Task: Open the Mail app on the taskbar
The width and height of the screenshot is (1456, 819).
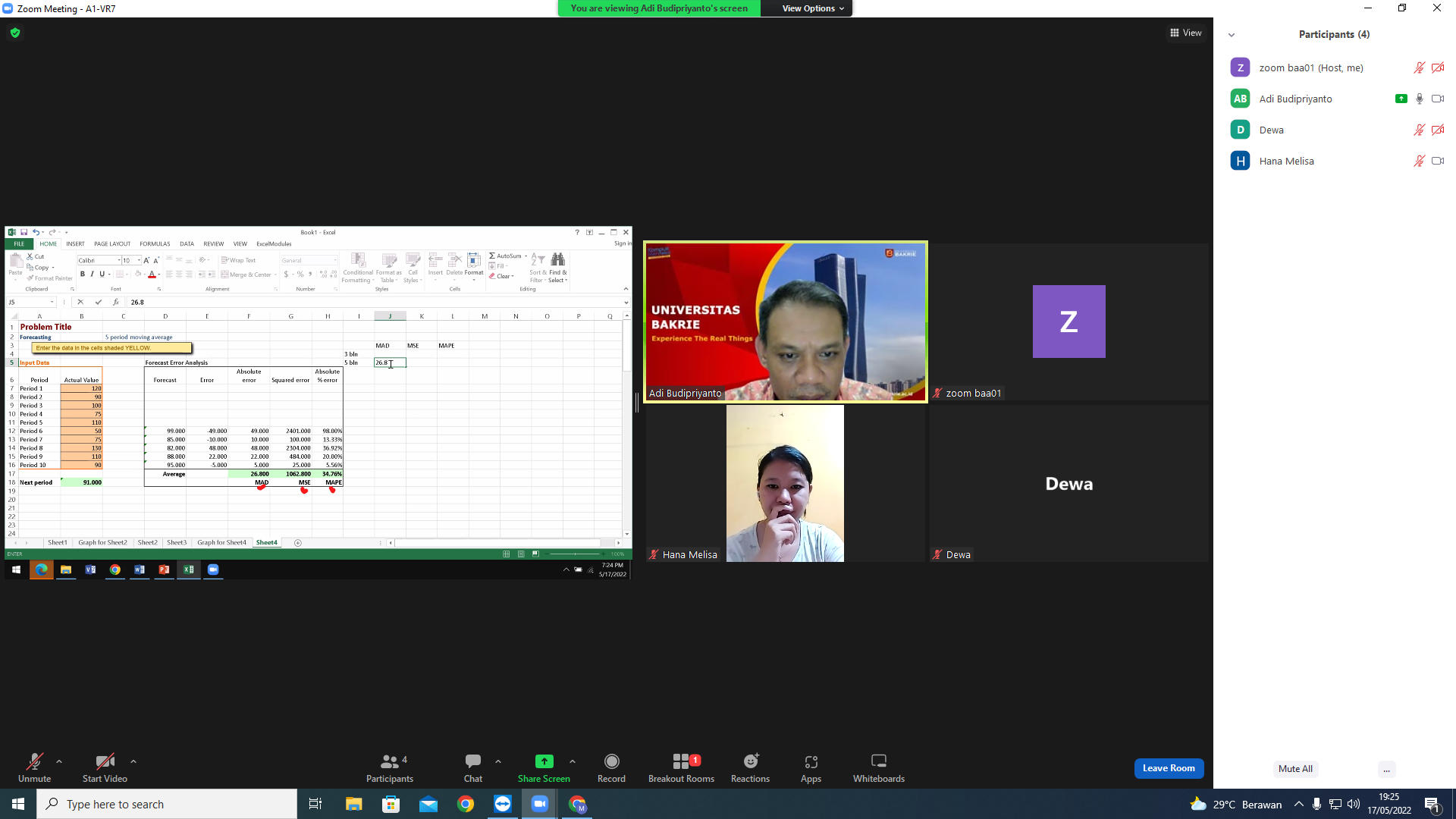Action: coord(428,804)
